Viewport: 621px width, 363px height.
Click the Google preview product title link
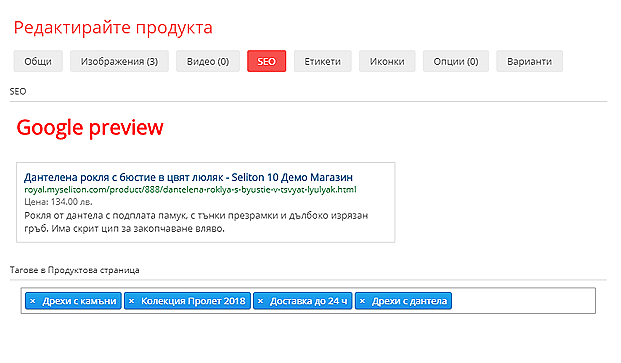click(x=188, y=177)
